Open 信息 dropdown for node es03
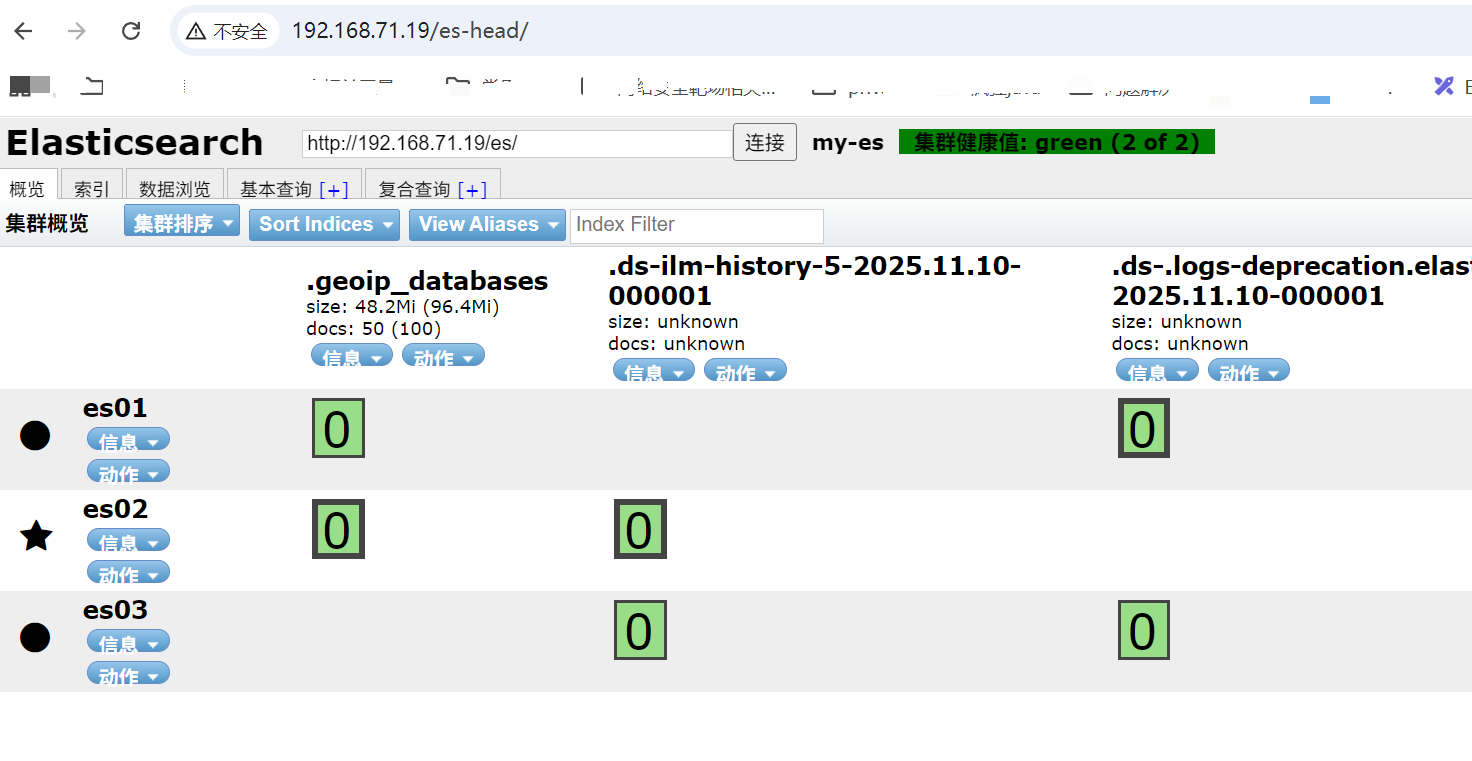This screenshot has height=761, width=1472. [x=128, y=642]
